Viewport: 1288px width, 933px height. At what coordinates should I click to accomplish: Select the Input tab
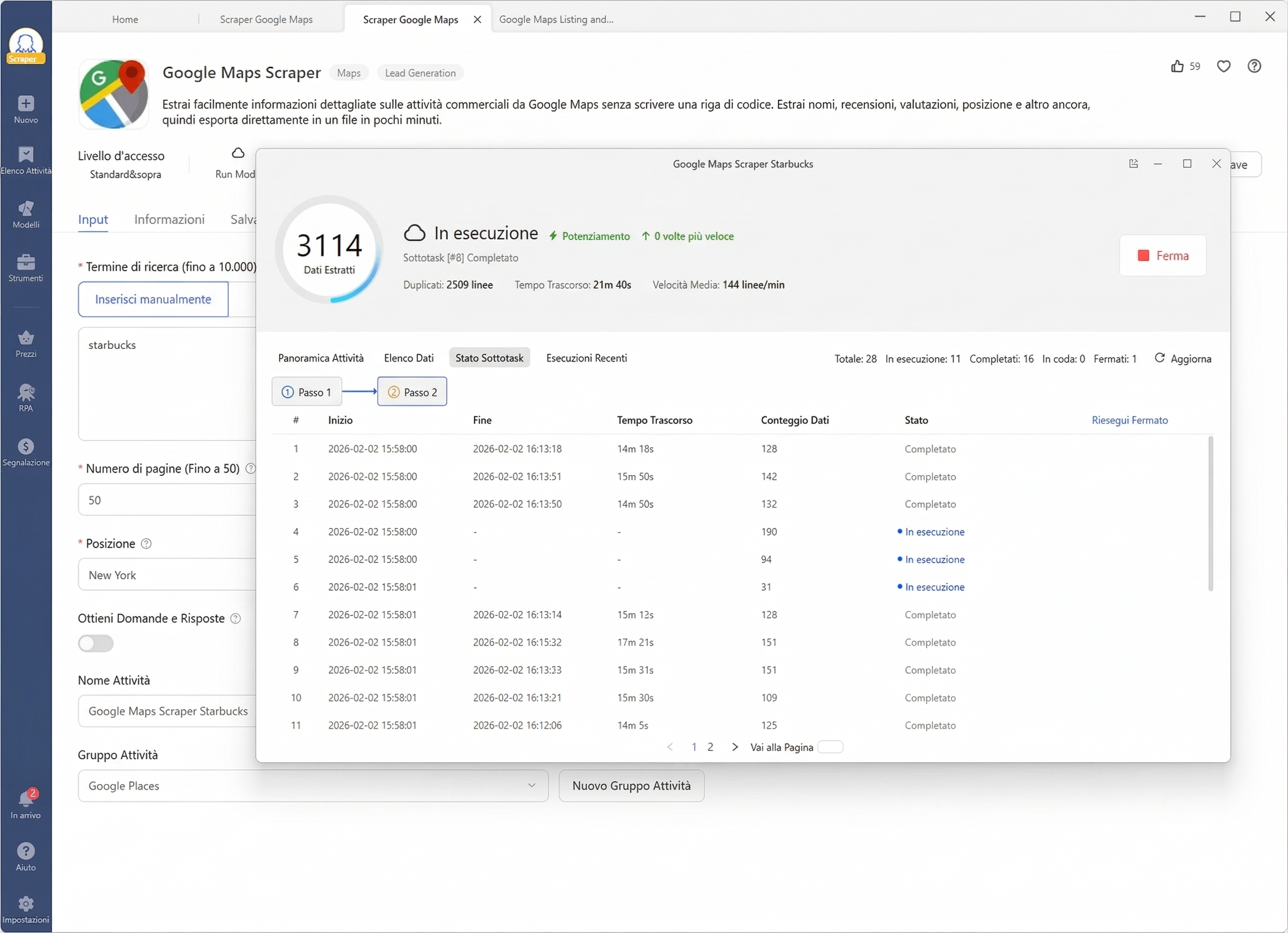(93, 220)
